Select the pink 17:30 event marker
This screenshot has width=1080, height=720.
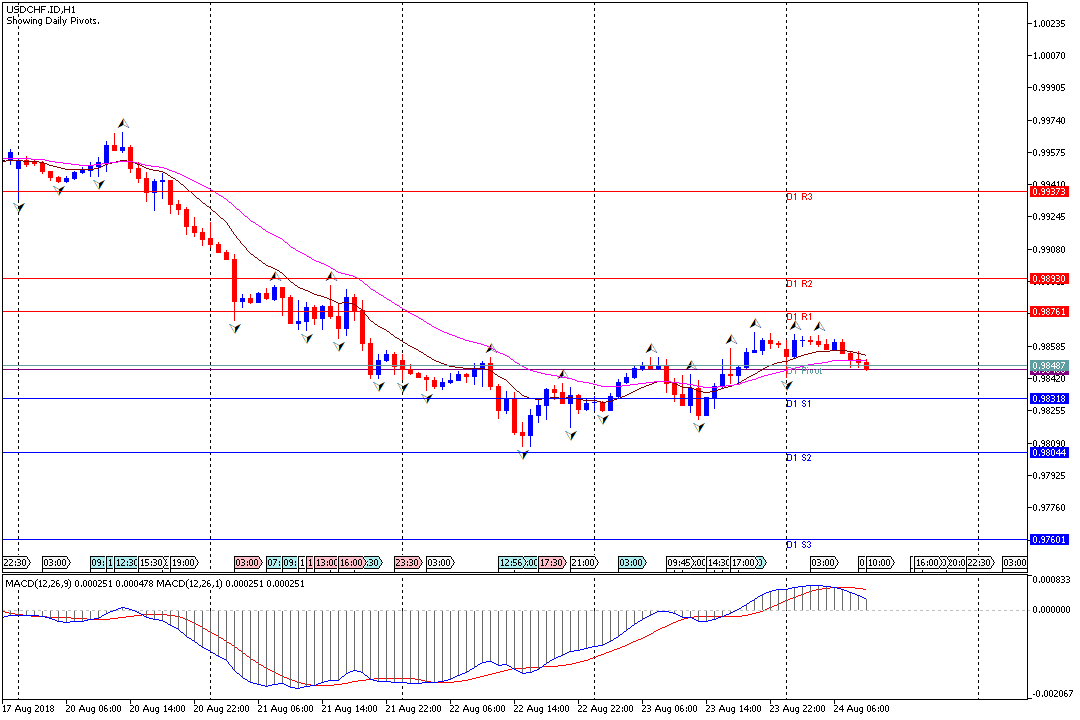click(552, 563)
